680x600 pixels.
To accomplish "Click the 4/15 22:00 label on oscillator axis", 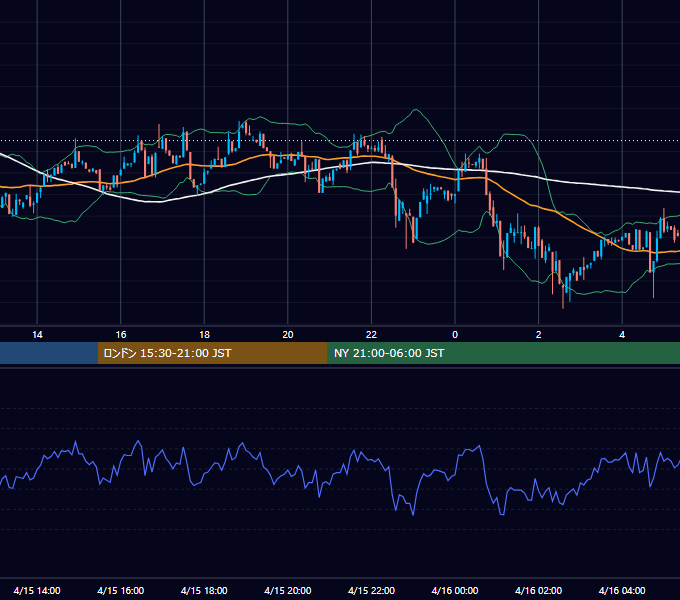I will point(371,590).
